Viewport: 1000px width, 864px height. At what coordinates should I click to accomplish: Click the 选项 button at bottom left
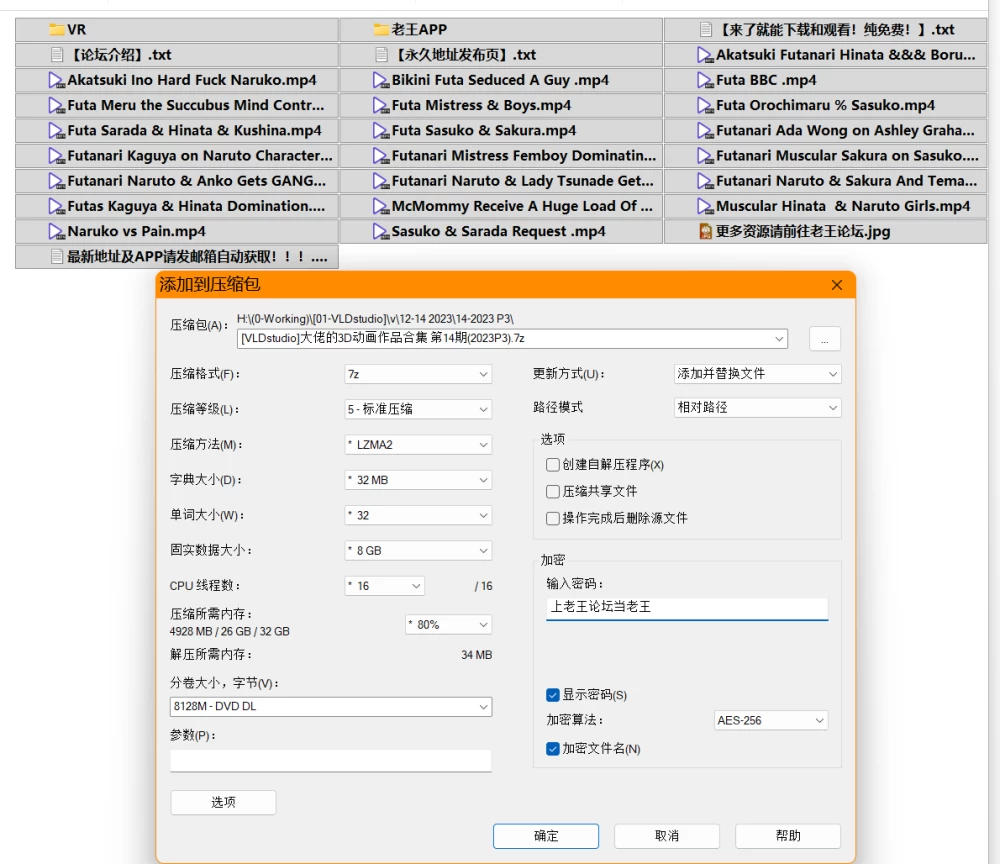tap(223, 803)
